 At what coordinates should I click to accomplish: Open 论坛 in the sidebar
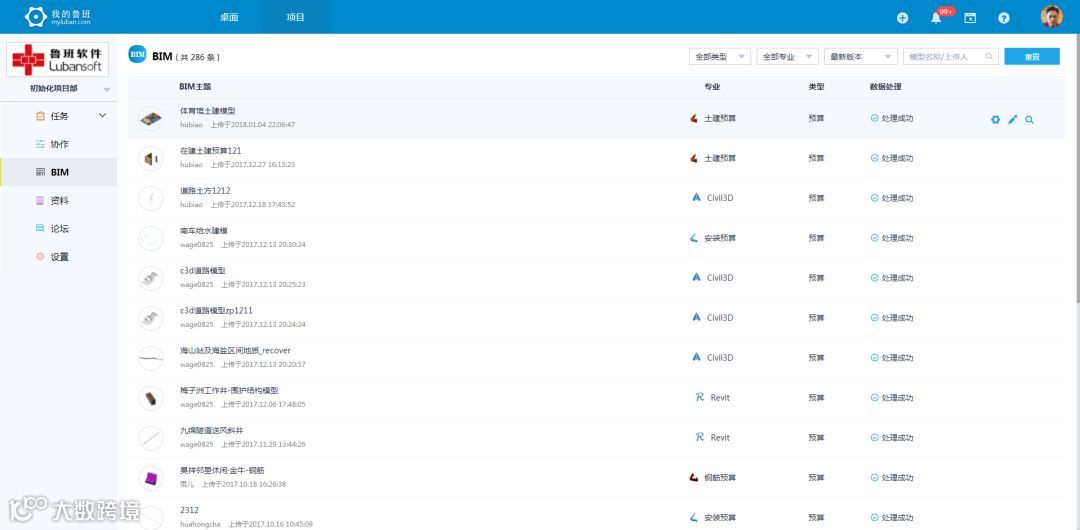[x=59, y=229]
